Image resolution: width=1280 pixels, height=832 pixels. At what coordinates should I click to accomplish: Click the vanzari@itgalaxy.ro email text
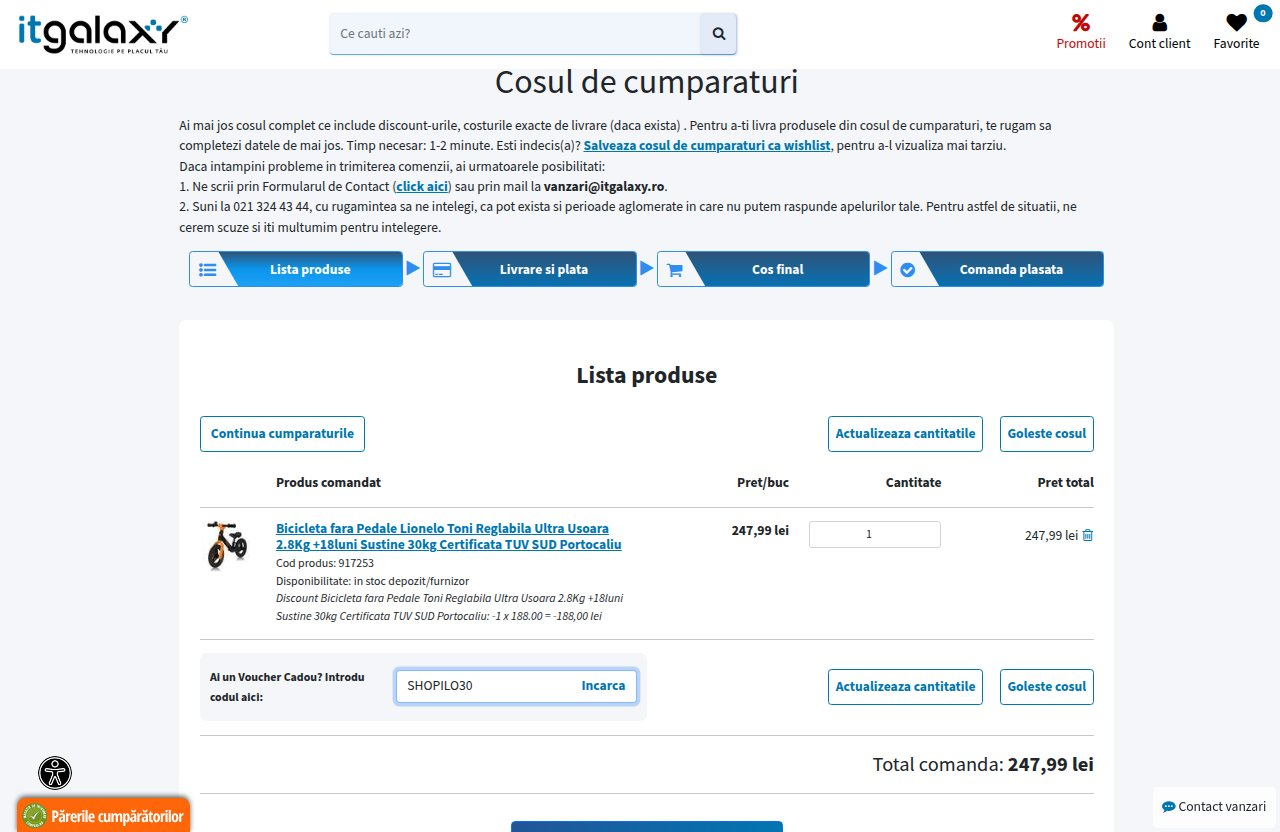[x=604, y=186]
